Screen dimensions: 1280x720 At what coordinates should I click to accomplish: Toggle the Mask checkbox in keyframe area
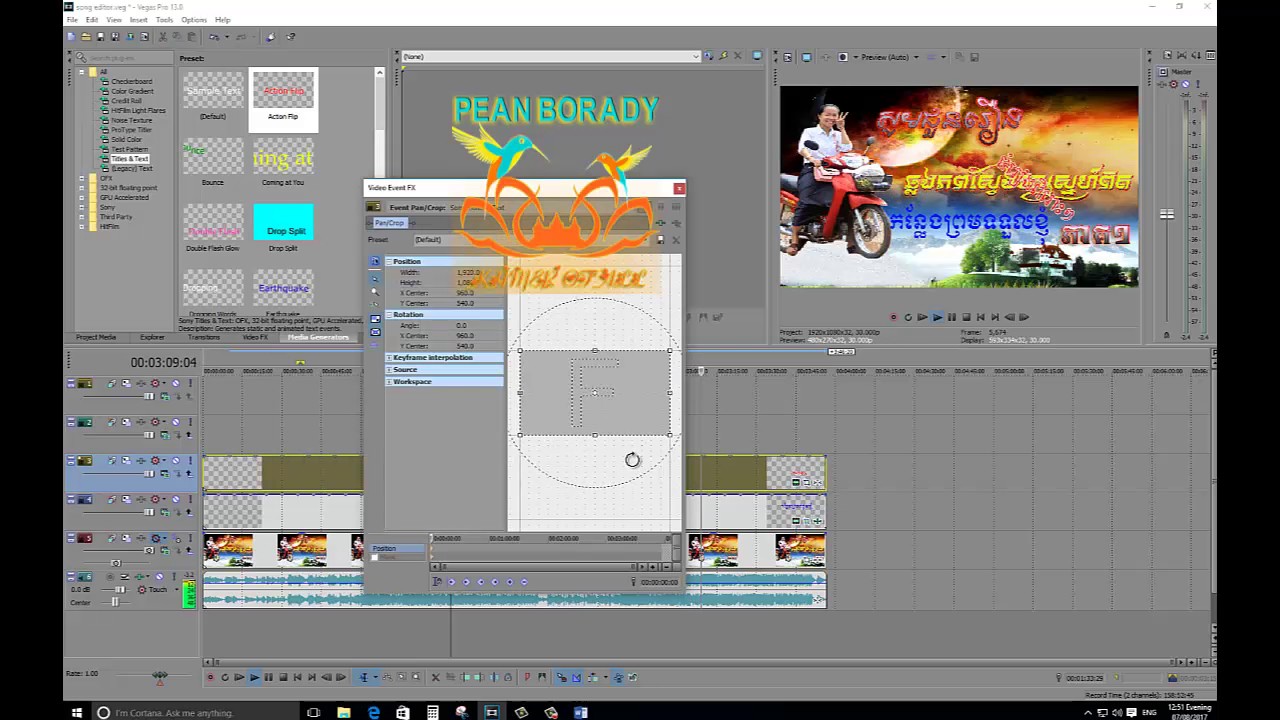pyautogui.click(x=375, y=557)
